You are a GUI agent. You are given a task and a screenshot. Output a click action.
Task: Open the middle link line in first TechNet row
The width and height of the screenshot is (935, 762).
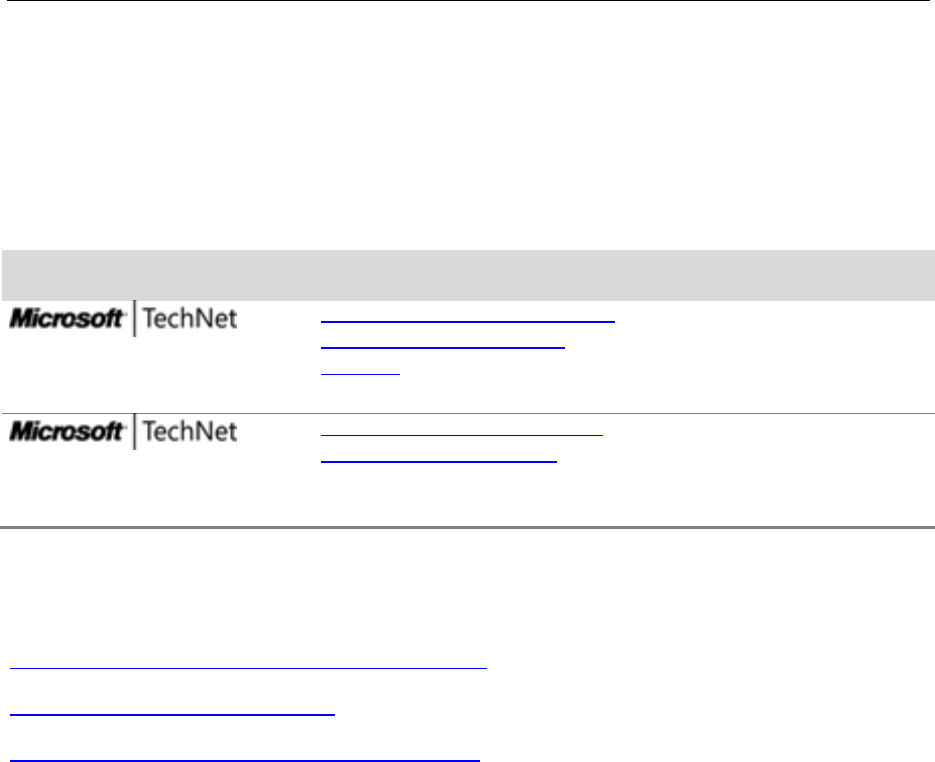click(442, 346)
